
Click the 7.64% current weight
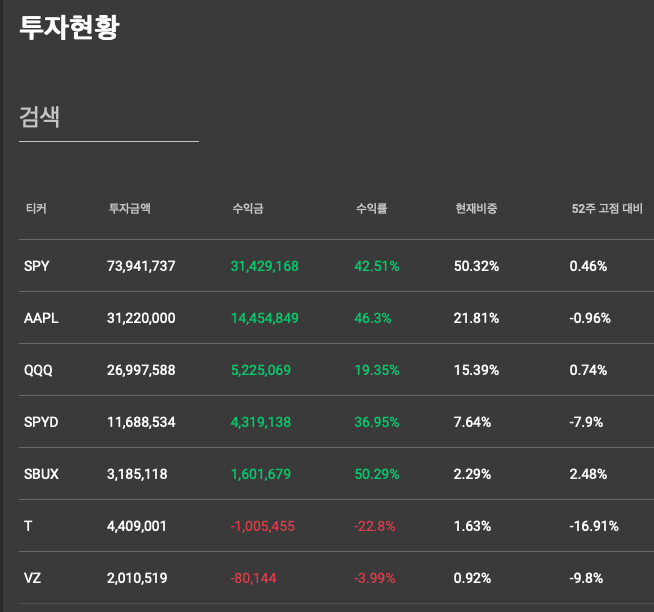coord(473,422)
